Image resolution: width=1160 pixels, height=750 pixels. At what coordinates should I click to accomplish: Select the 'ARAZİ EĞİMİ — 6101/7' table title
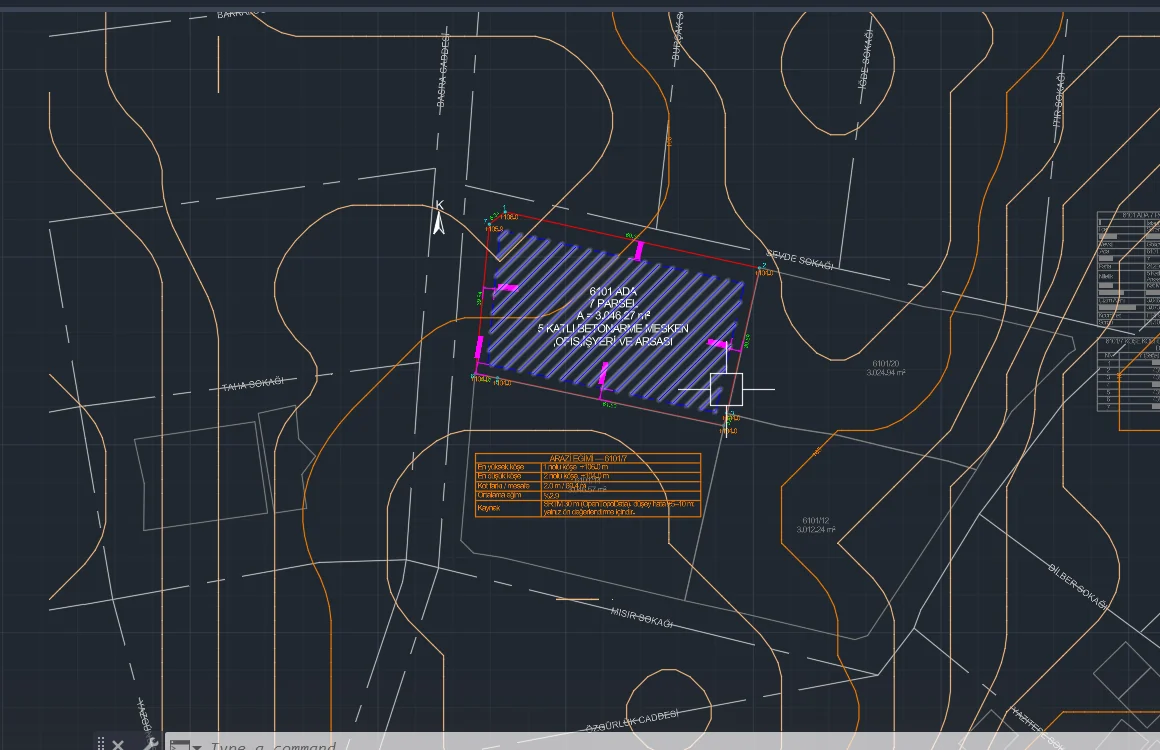tap(588, 459)
